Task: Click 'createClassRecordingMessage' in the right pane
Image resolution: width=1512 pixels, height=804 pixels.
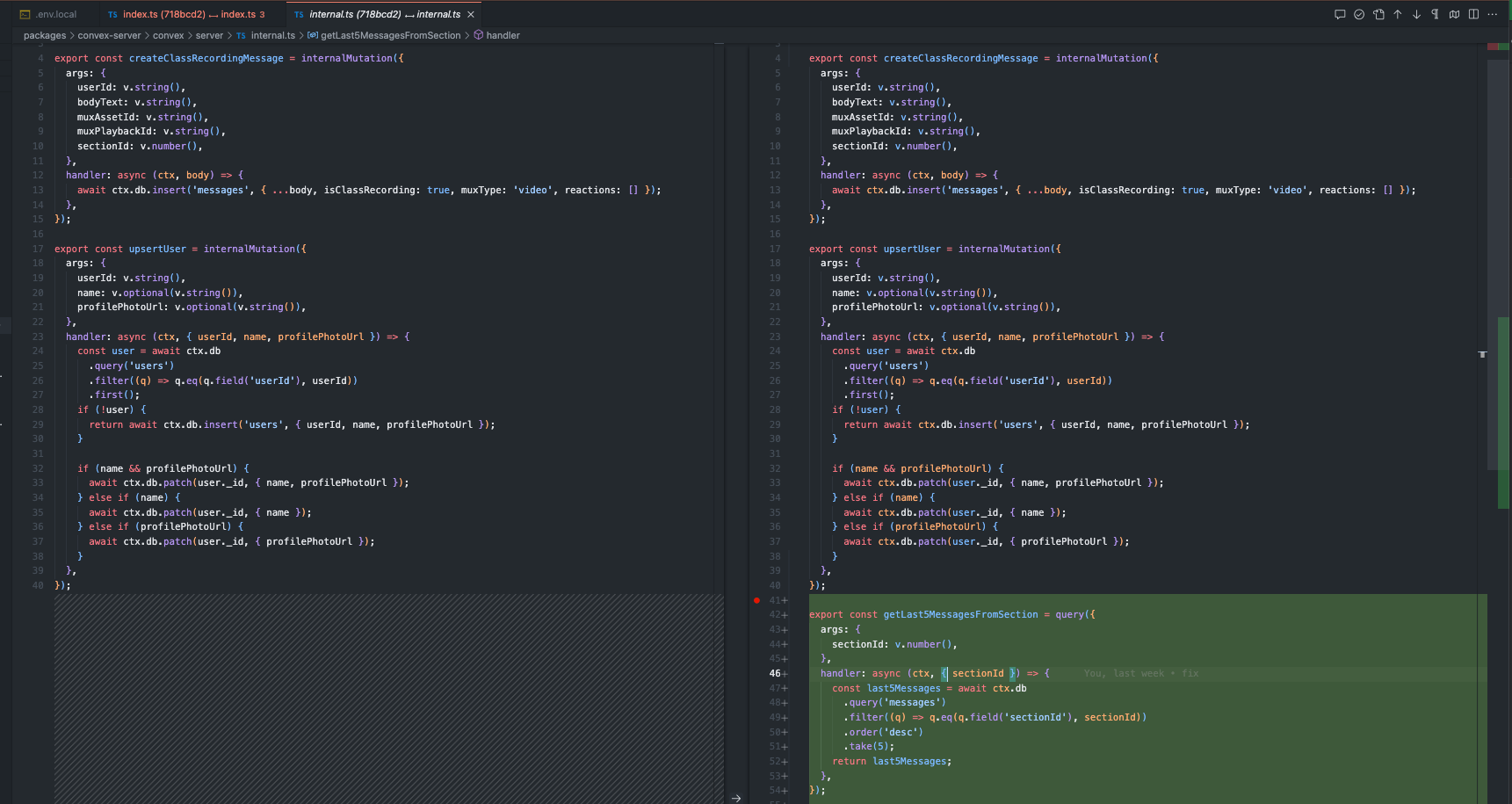Action: tap(960, 58)
